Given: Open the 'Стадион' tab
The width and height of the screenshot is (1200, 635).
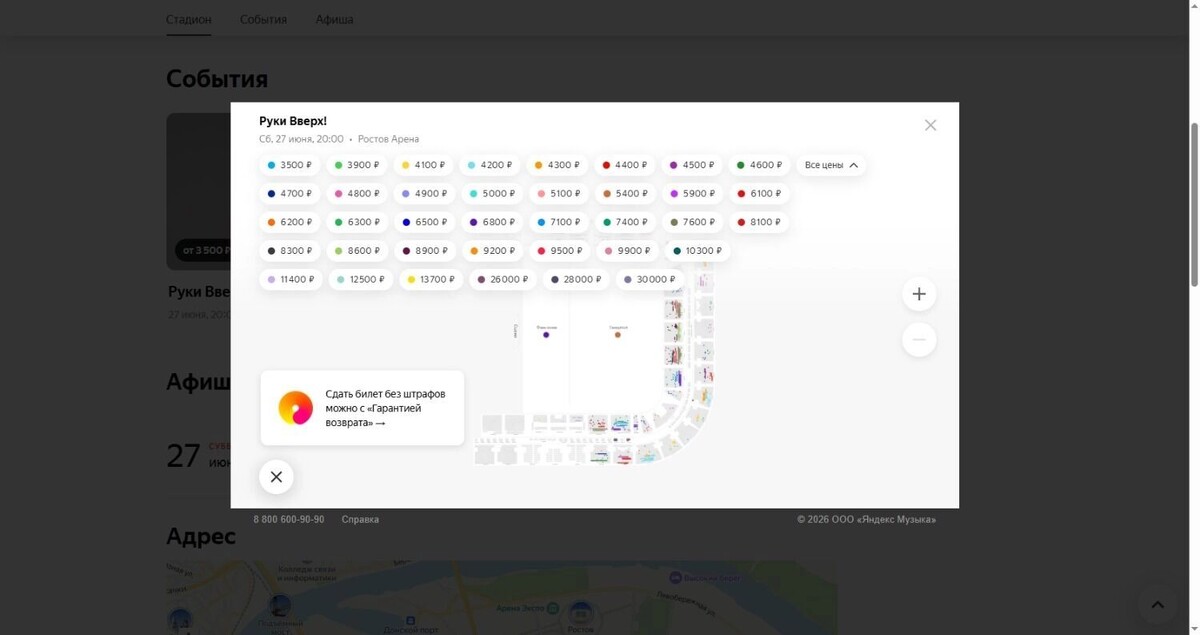Looking at the screenshot, I should [x=189, y=19].
